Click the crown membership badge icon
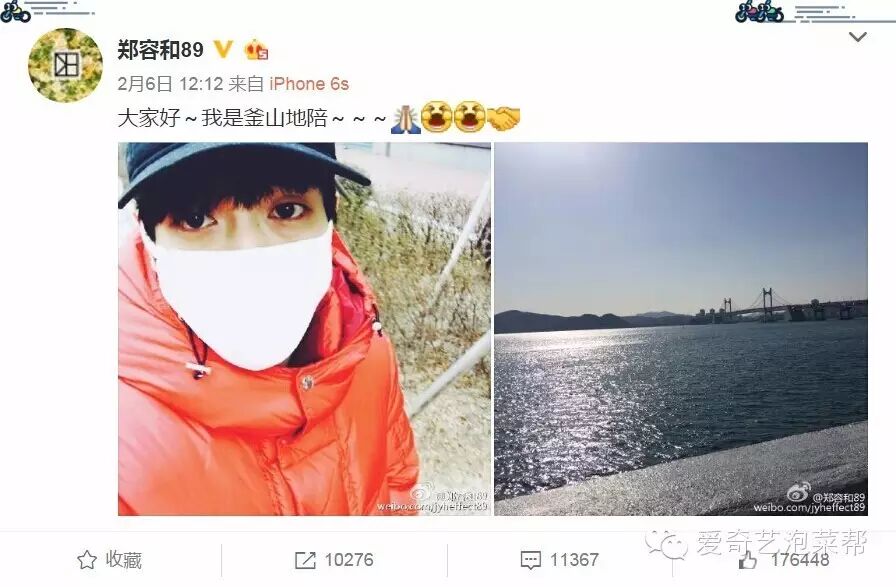The image size is (896, 587). [256, 50]
